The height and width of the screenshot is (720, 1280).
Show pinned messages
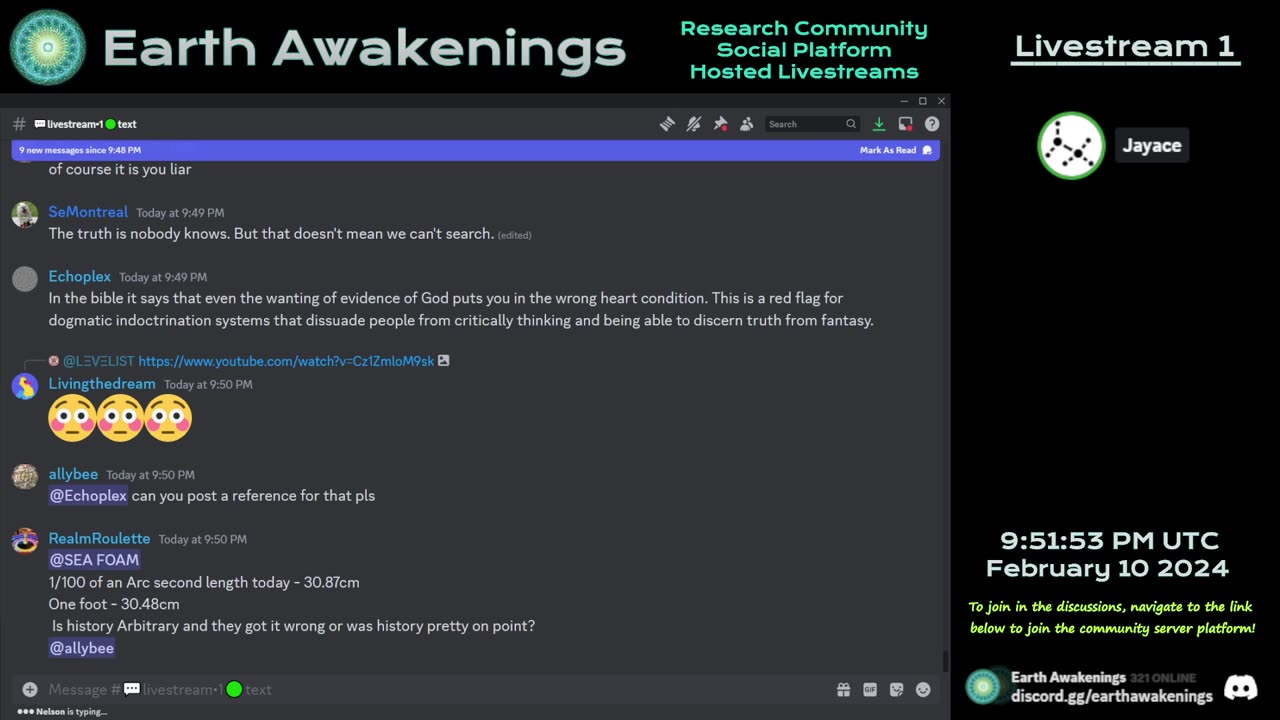pyautogui.click(x=720, y=124)
